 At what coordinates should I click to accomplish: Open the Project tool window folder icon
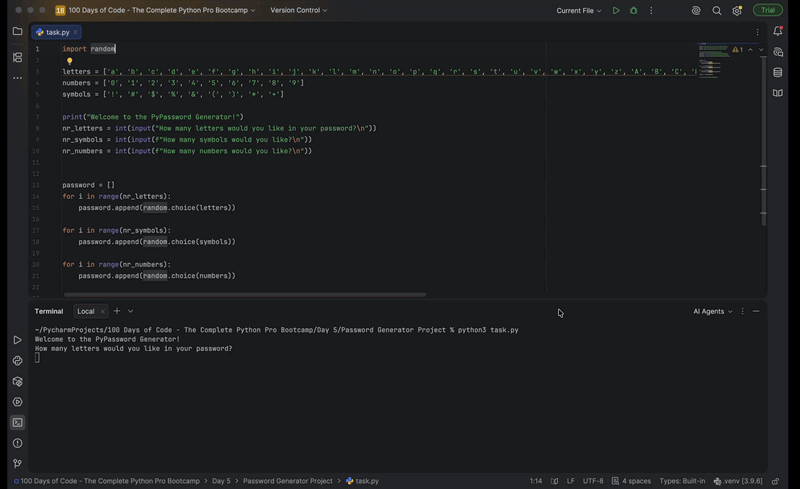tap(17, 31)
